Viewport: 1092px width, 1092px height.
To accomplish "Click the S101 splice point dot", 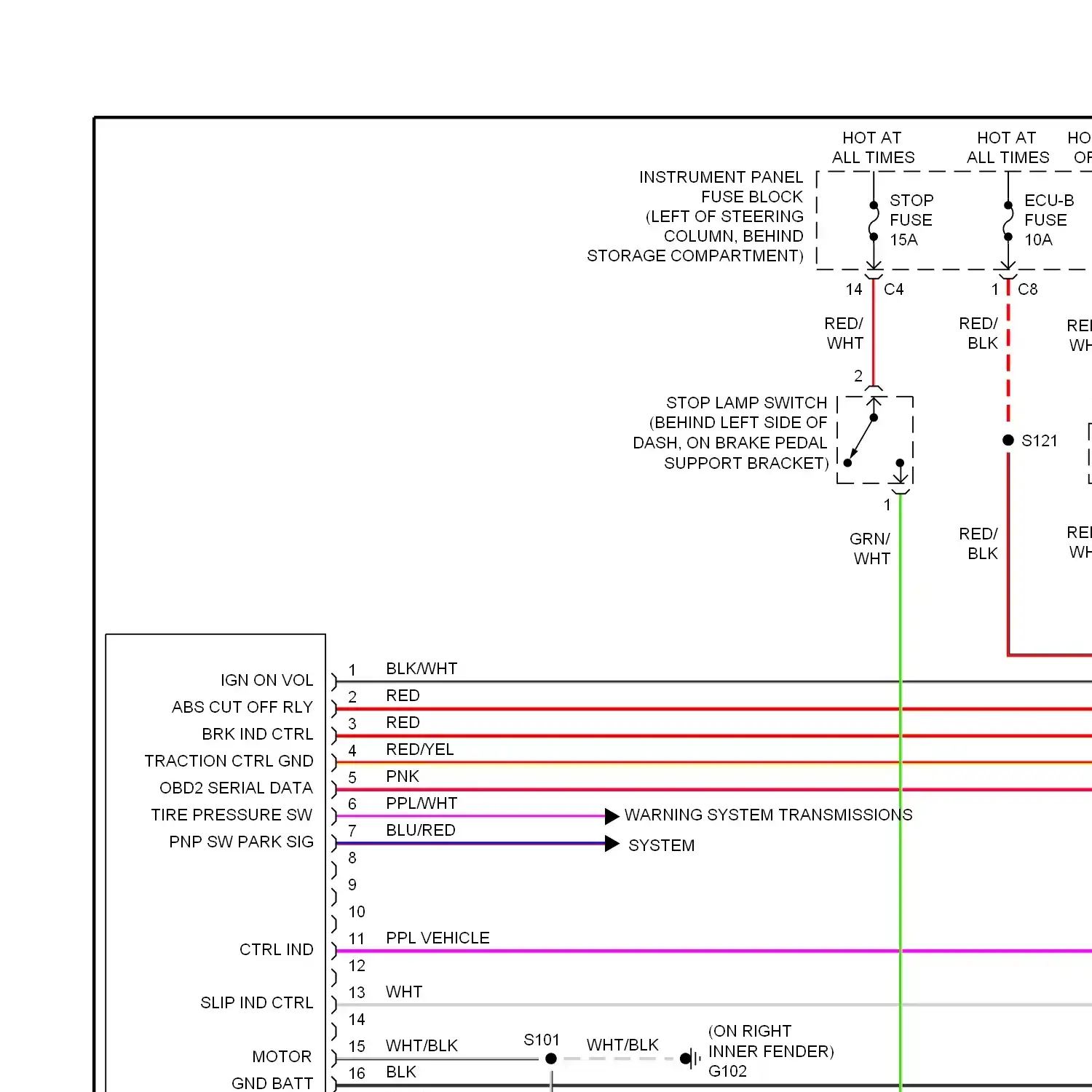I will point(551,1059).
